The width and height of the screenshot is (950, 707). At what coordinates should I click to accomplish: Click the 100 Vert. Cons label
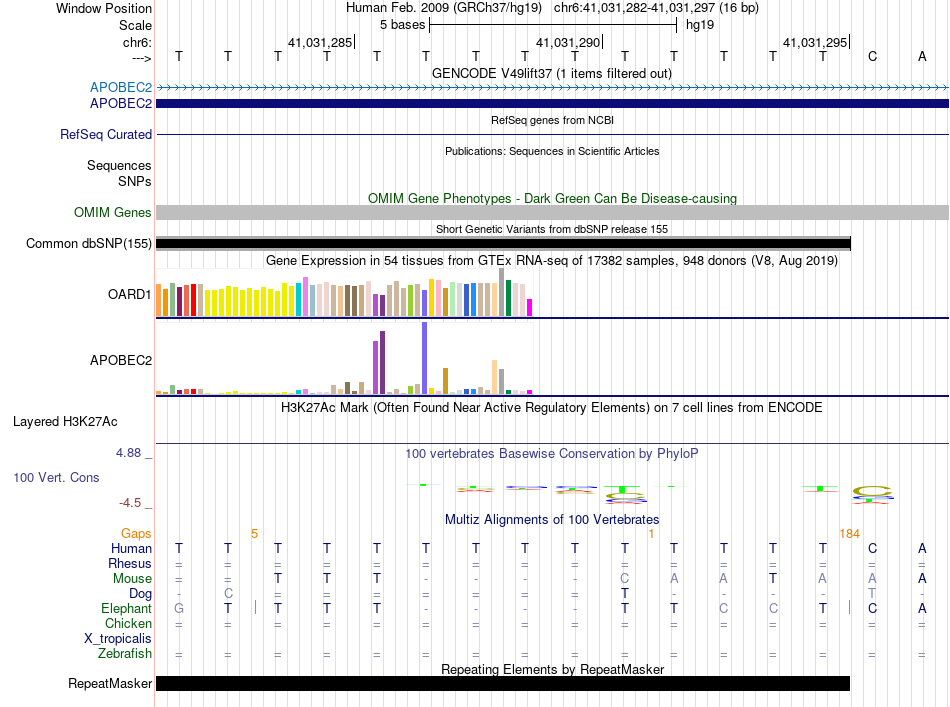tap(56, 477)
